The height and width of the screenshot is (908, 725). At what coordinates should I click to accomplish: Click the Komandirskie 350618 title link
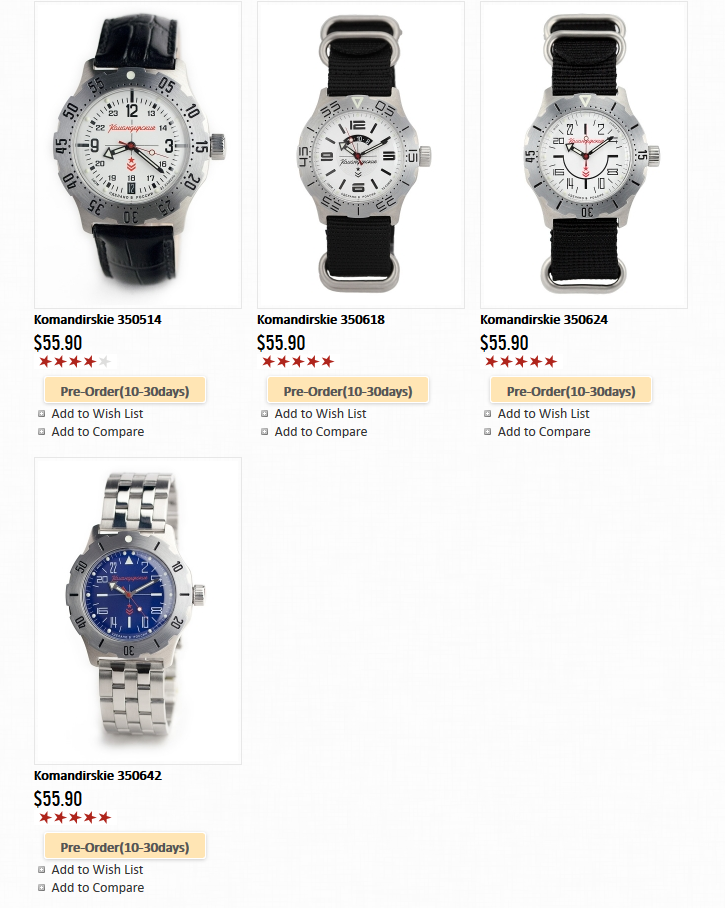click(x=321, y=320)
